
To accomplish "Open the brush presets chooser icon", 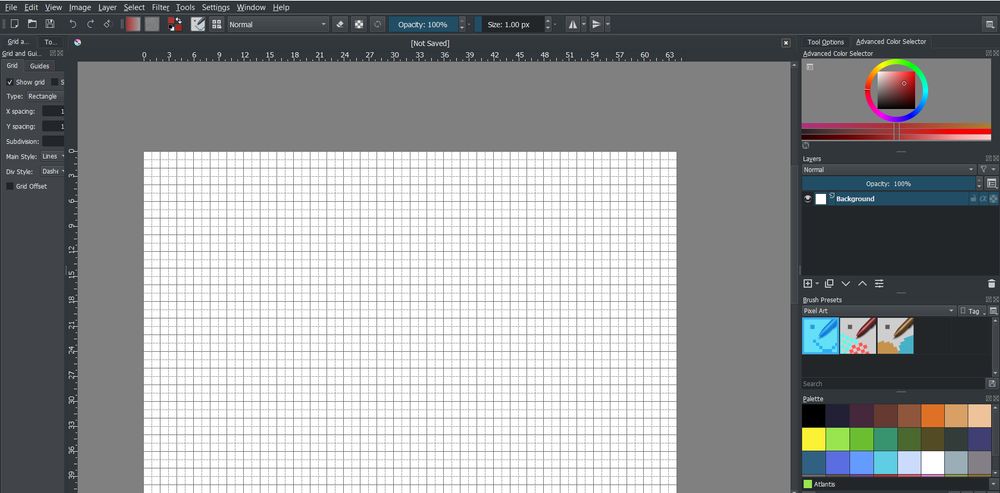I will 217,24.
